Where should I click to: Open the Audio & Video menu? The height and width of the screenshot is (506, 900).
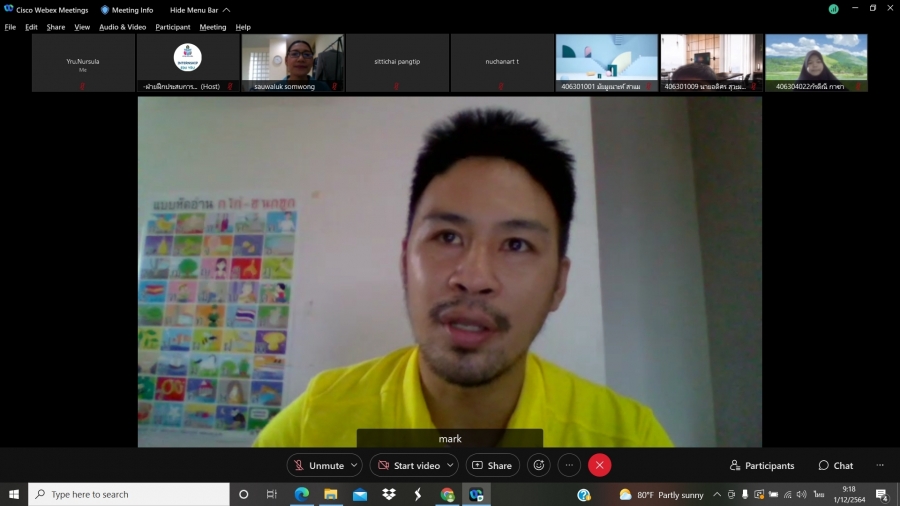(x=122, y=27)
